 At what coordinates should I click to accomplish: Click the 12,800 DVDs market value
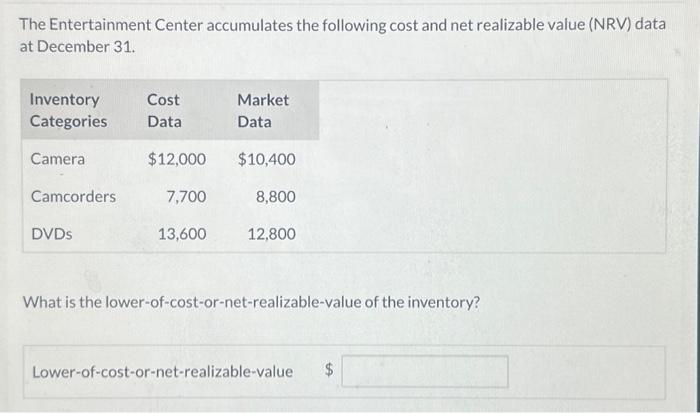pos(271,234)
